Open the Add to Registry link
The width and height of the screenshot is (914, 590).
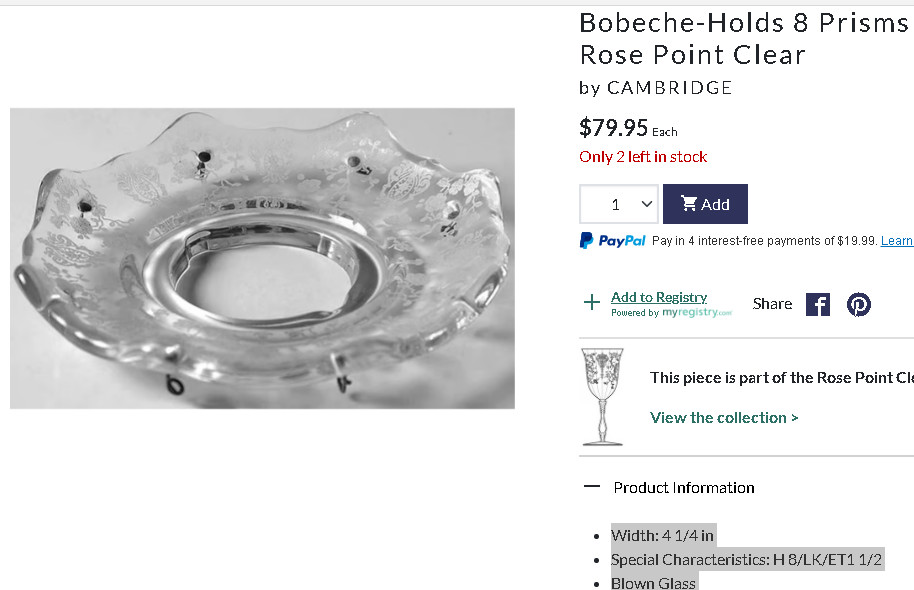tap(659, 297)
